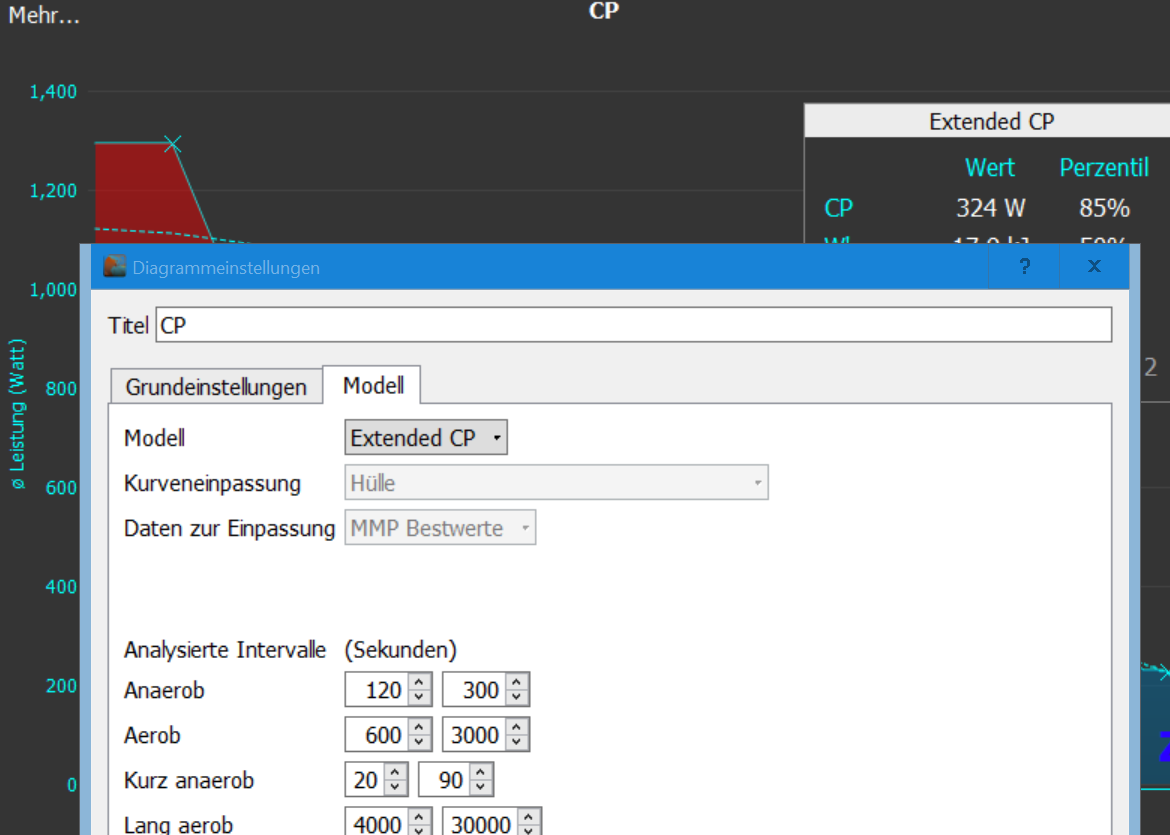Click the Diagrammeinstellungen dialog app icon
The height and width of the screenshot is (835, 1170).
(x=114, y=267)
